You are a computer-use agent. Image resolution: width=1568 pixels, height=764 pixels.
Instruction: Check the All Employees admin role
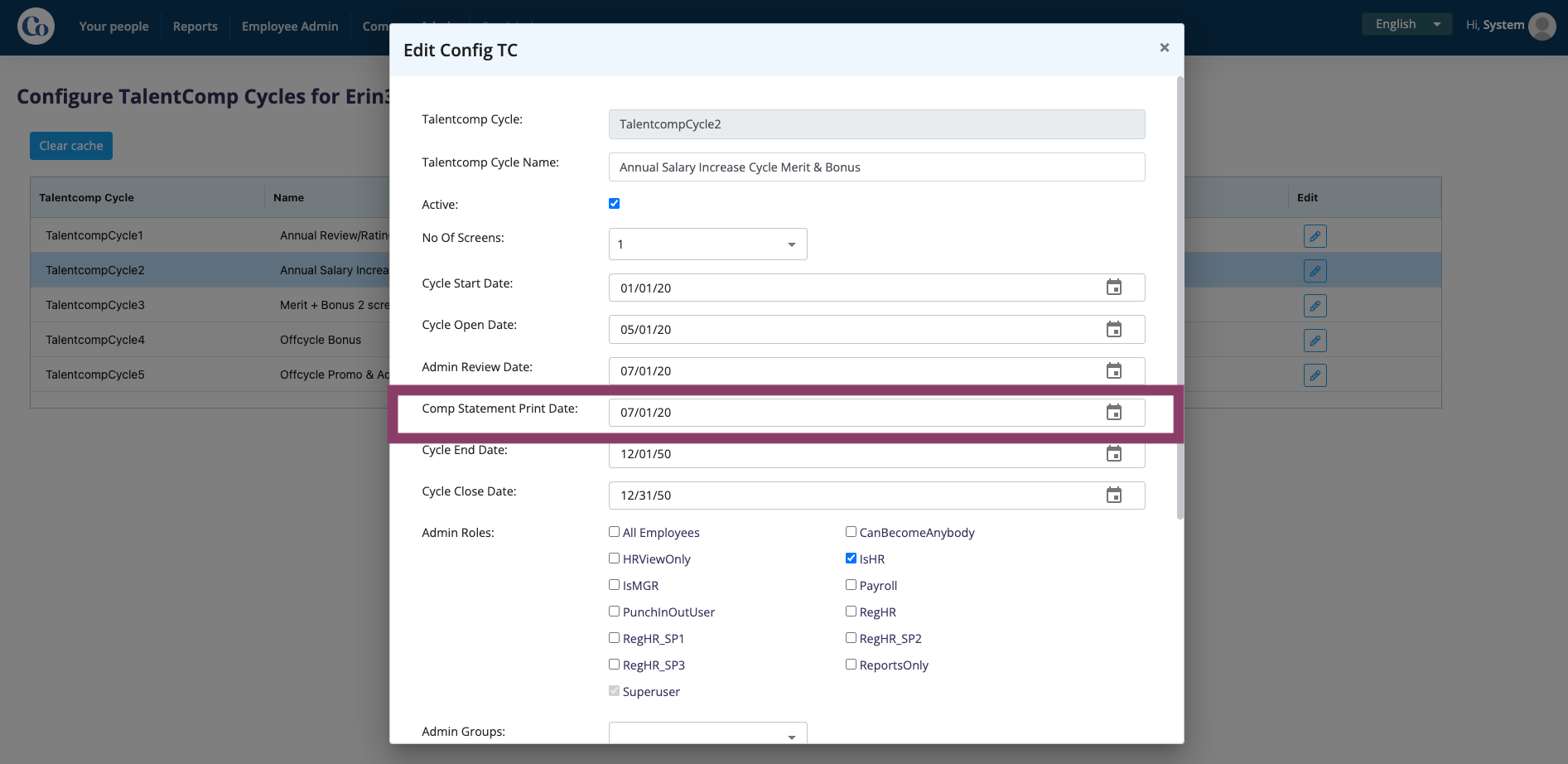(x=614, y=532)
